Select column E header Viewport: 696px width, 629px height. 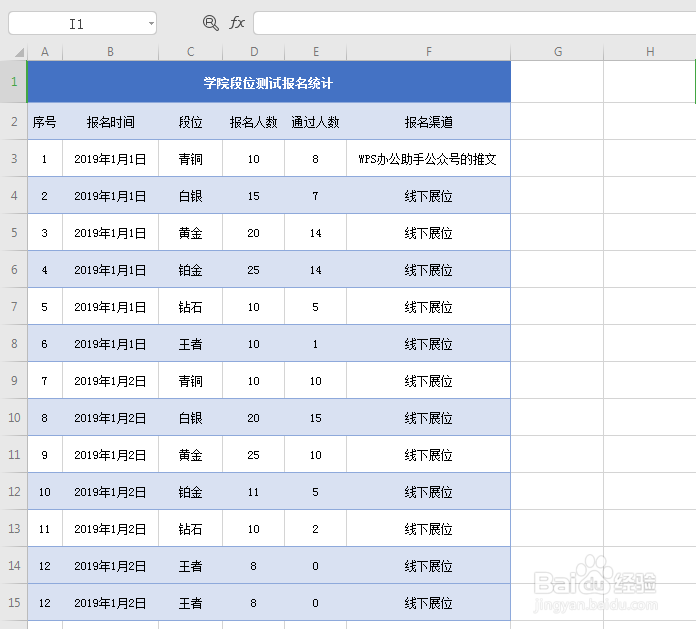pyautogui.click(x=316, y=52)
